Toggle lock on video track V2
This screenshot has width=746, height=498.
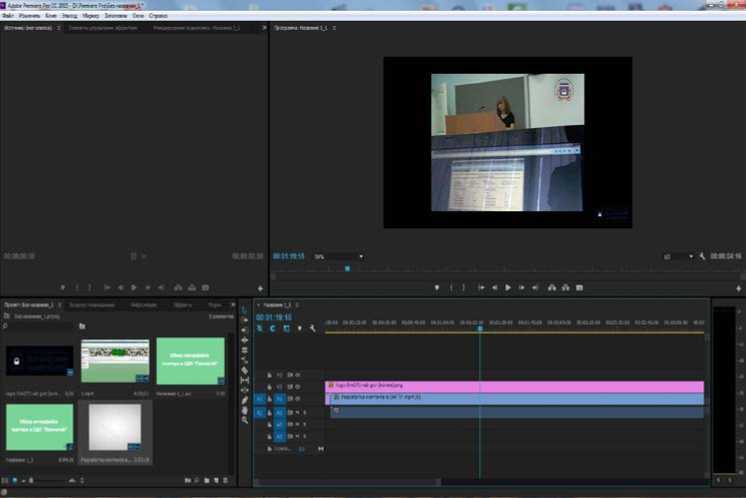click(x=269, y=387)
